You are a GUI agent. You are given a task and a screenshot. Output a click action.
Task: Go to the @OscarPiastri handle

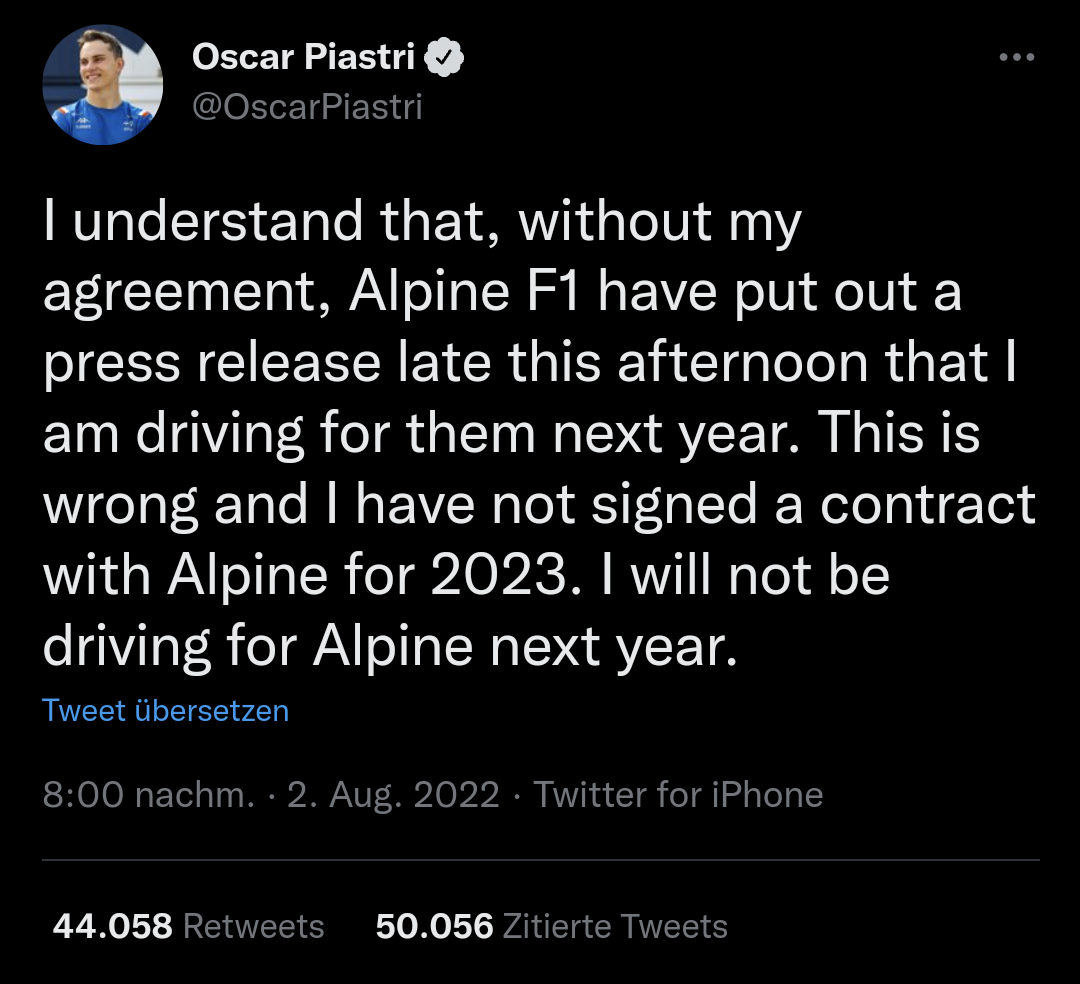tap(307, 106)
